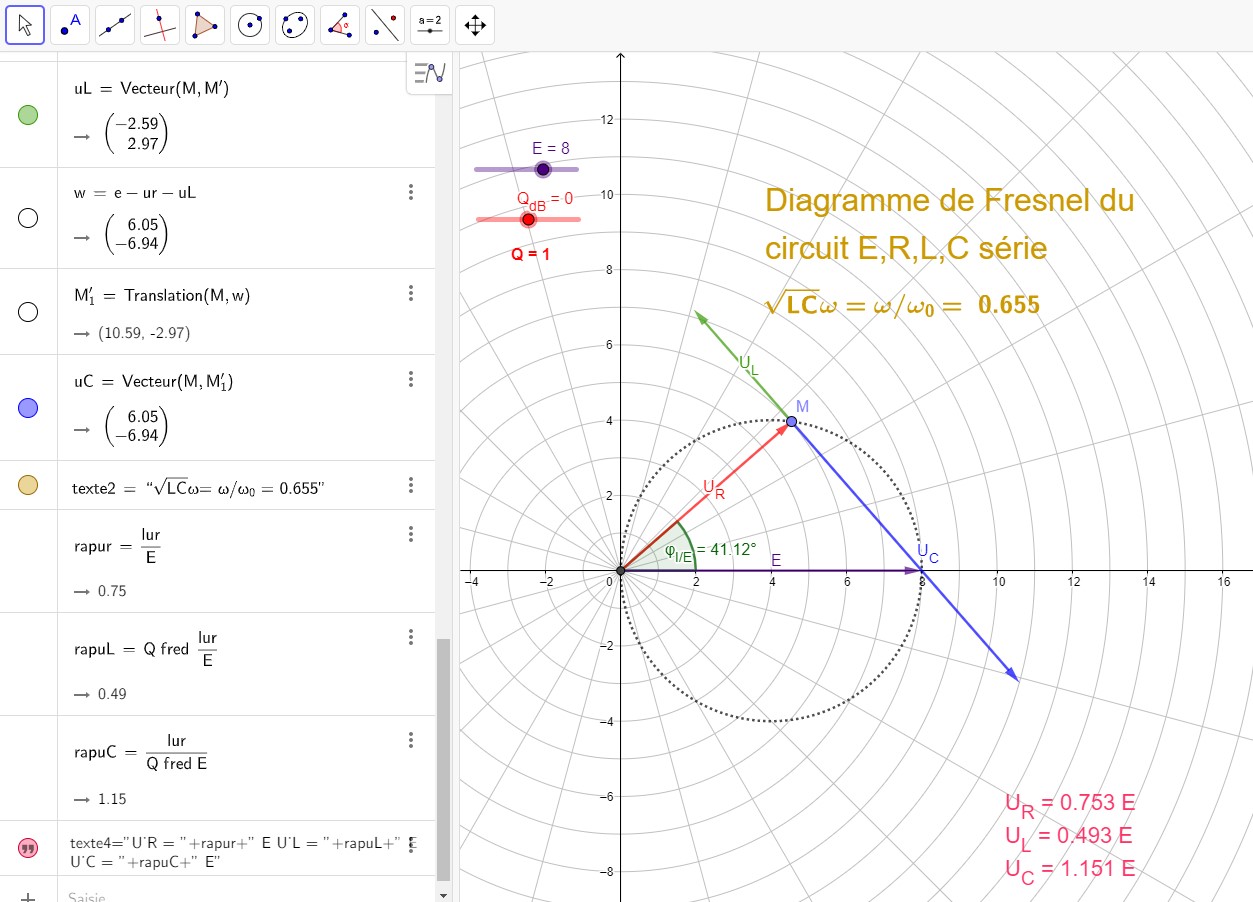Choose the Ellipse conic tool
1253x902 pixels.
point(295,25)
